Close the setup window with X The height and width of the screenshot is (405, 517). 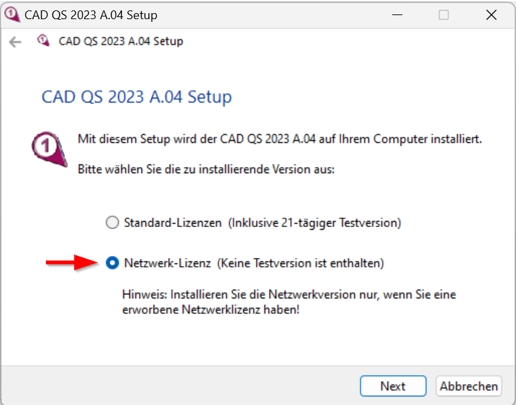[x=491, y=15]
